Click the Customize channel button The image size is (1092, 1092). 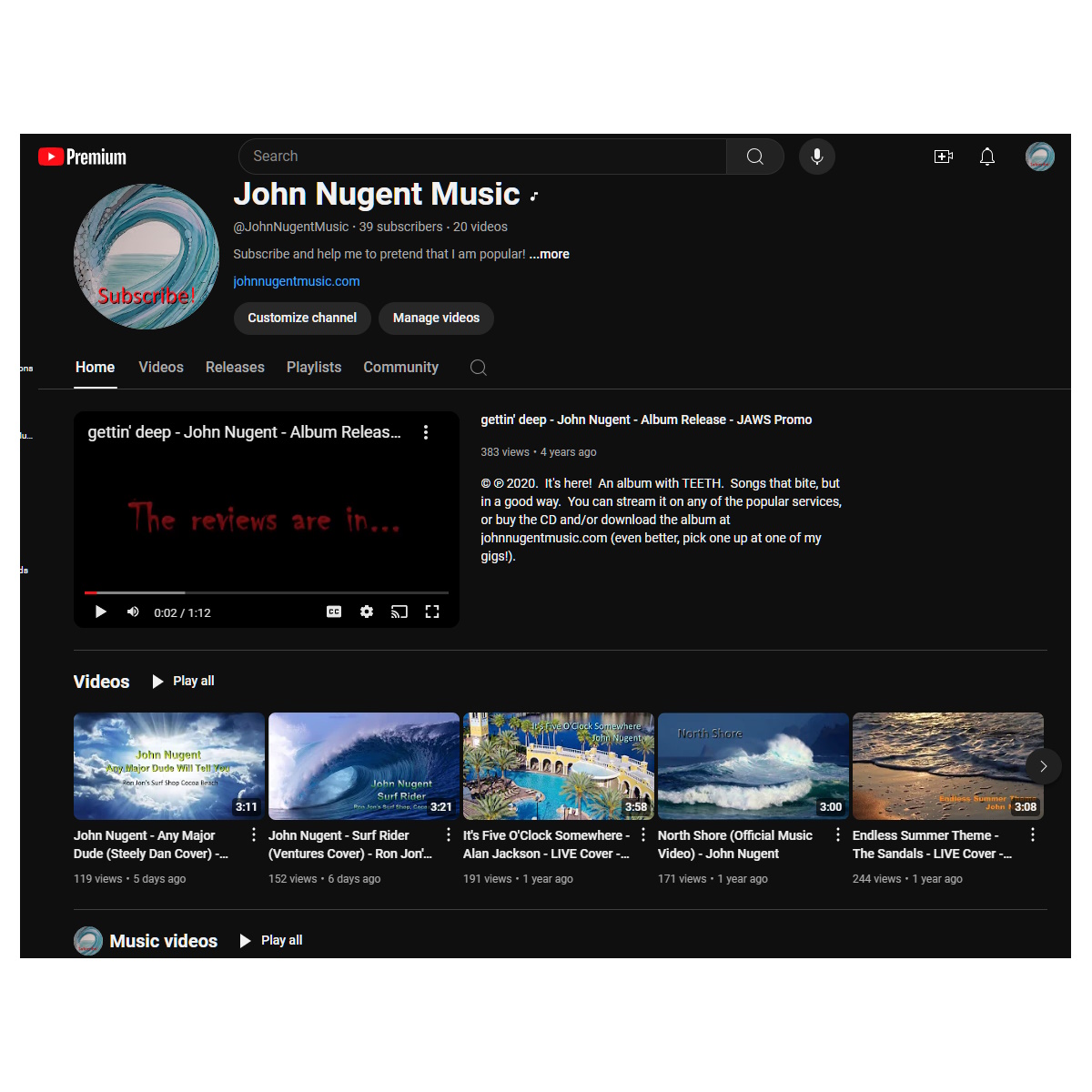[x=302, y=318]
